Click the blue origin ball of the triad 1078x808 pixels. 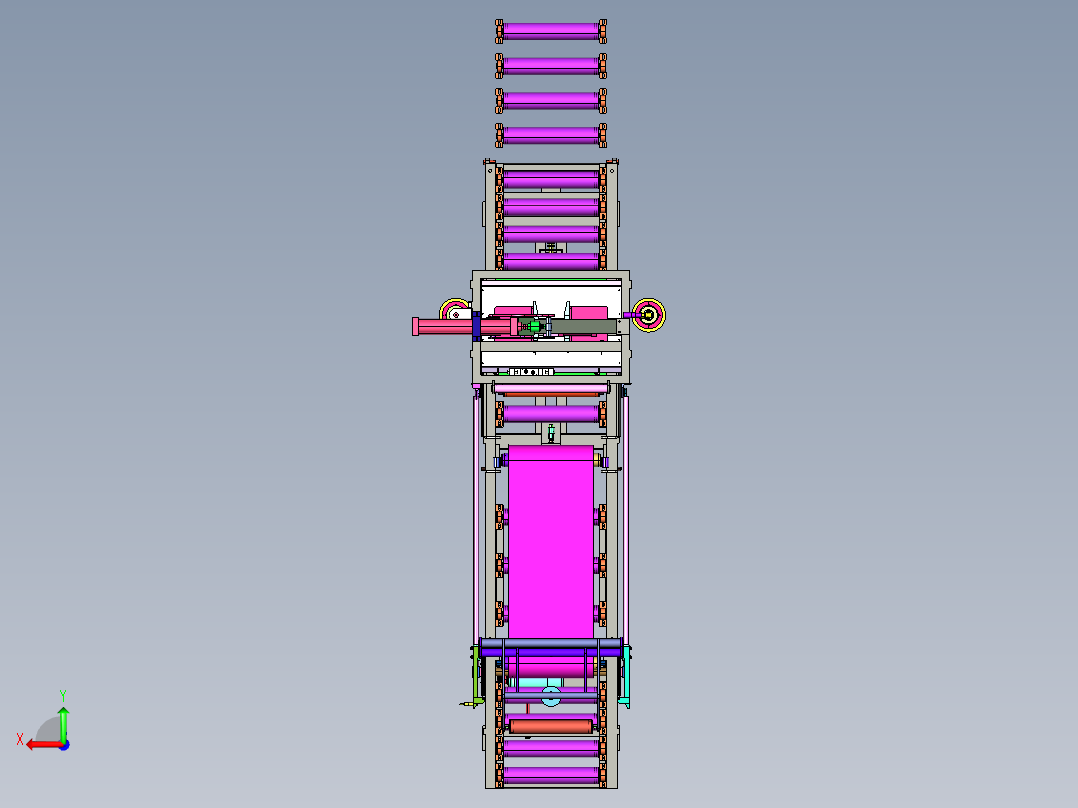[65, 745]
